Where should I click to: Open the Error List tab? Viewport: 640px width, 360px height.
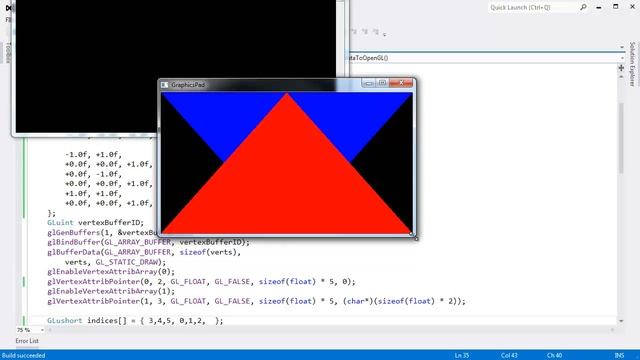pyautogui.click(x=27, y=341)
